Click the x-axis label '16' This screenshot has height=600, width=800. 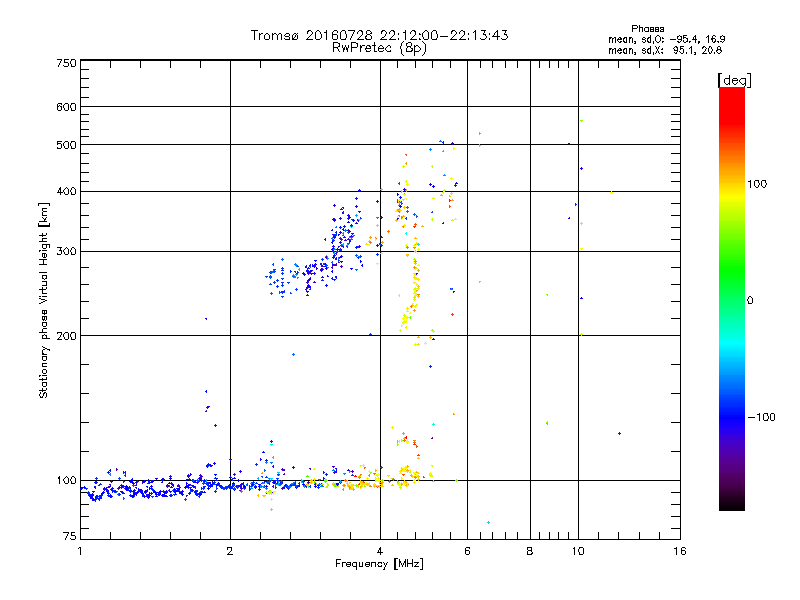(x=680, y=551)
